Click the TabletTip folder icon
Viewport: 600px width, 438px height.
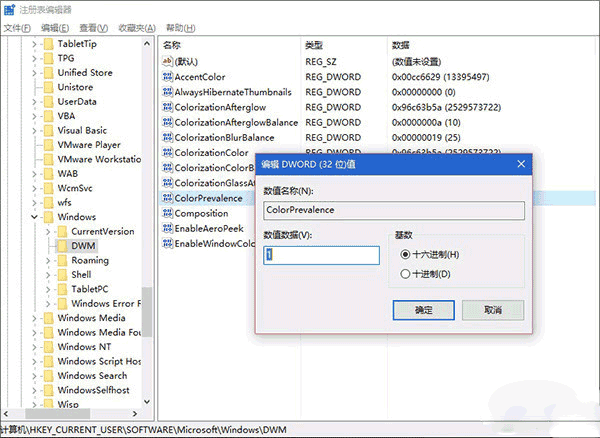pyautogui.click(x=49, y=44)
